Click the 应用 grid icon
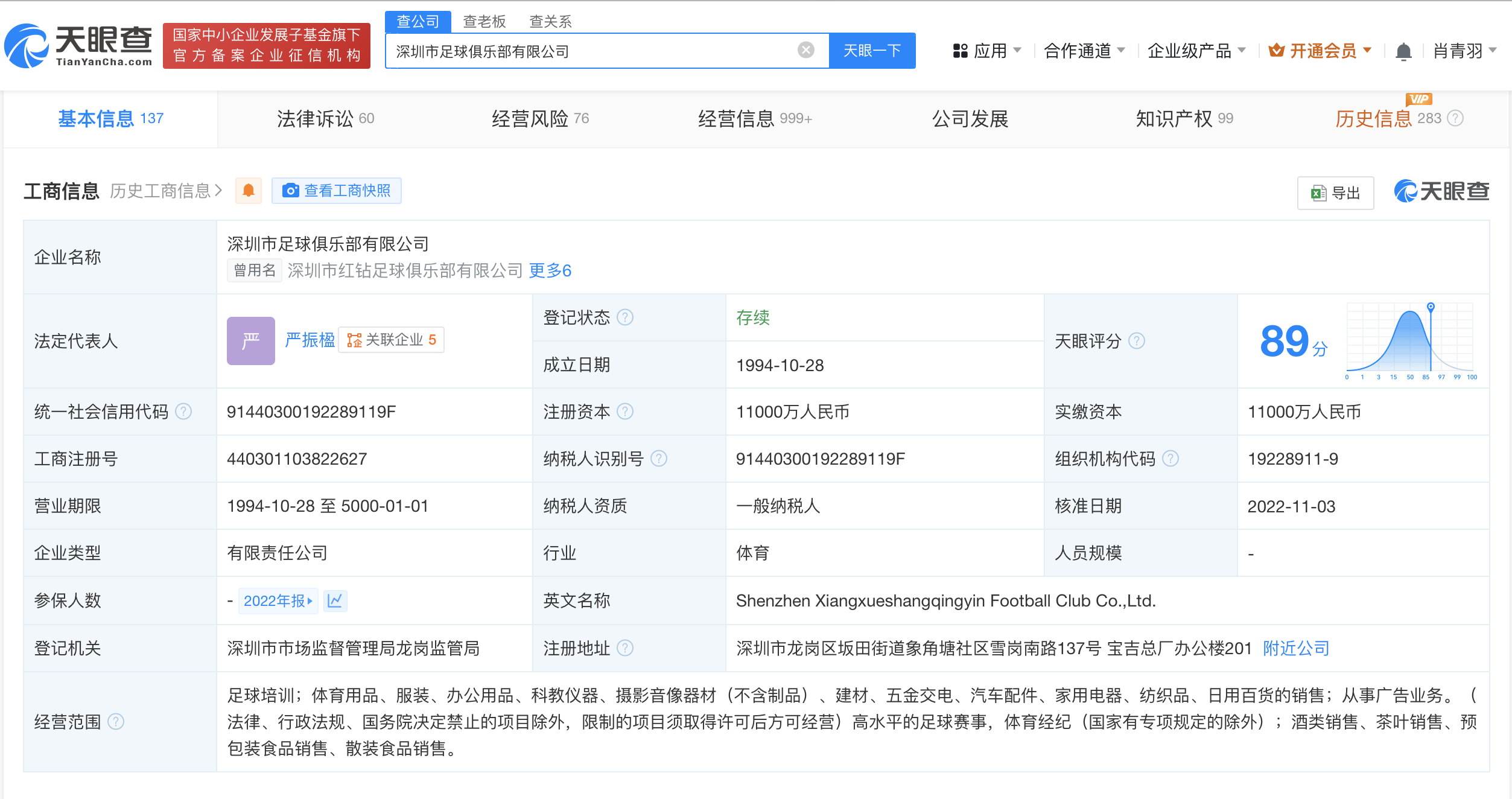 (960, 51)
